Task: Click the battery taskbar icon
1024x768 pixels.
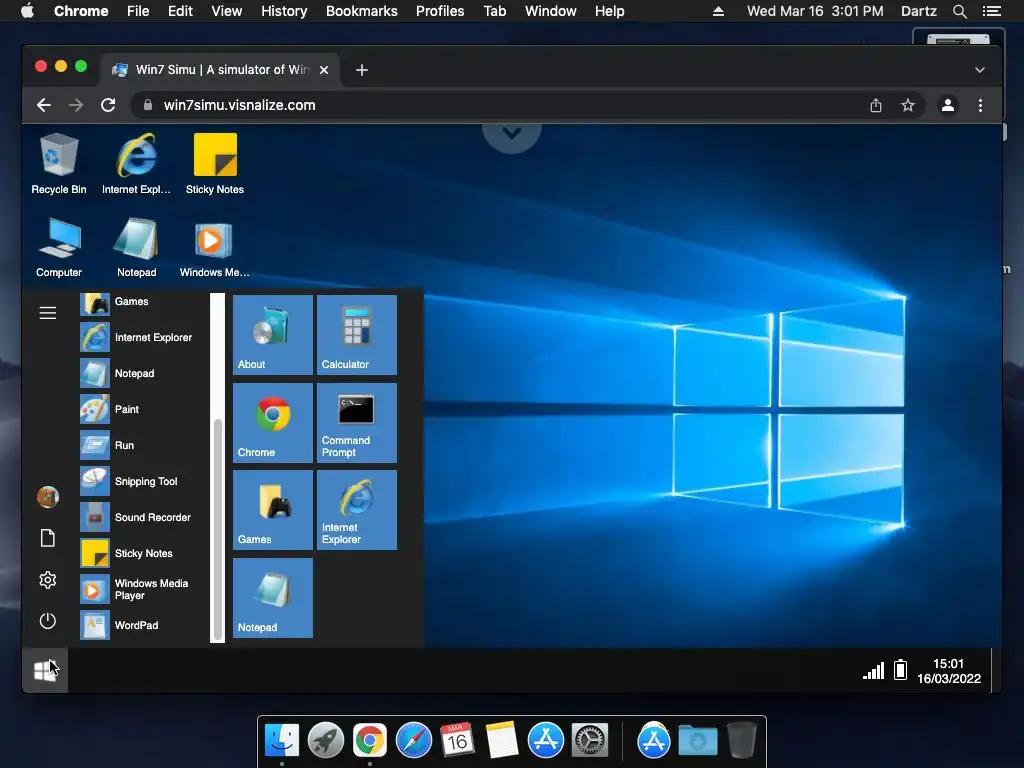Action: tap(901, 670)
